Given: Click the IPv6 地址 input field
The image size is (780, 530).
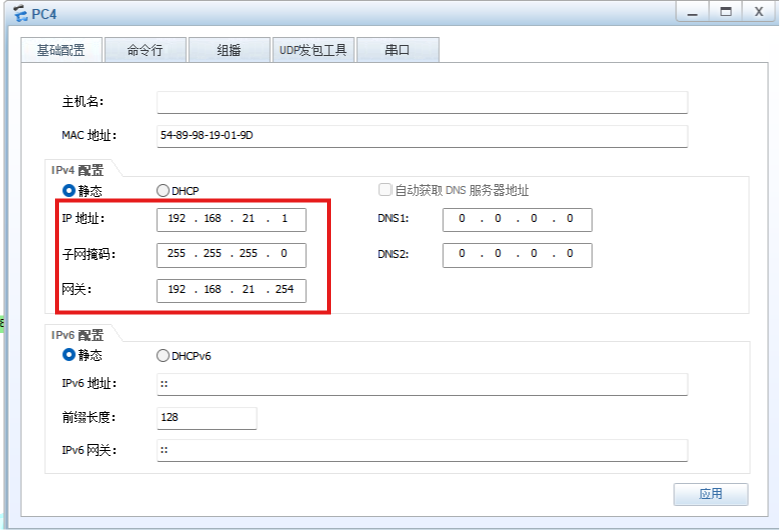Looking at the screenshot, I should (x=422, y=385).
